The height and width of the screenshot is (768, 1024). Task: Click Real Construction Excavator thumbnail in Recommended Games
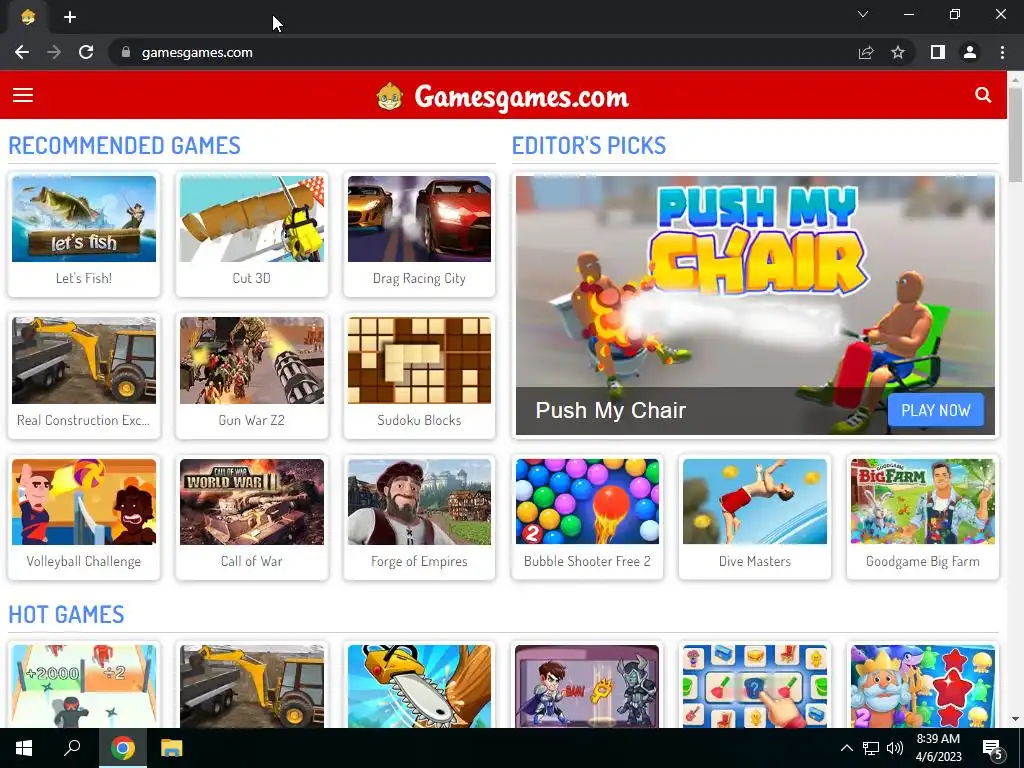[84, 360]
